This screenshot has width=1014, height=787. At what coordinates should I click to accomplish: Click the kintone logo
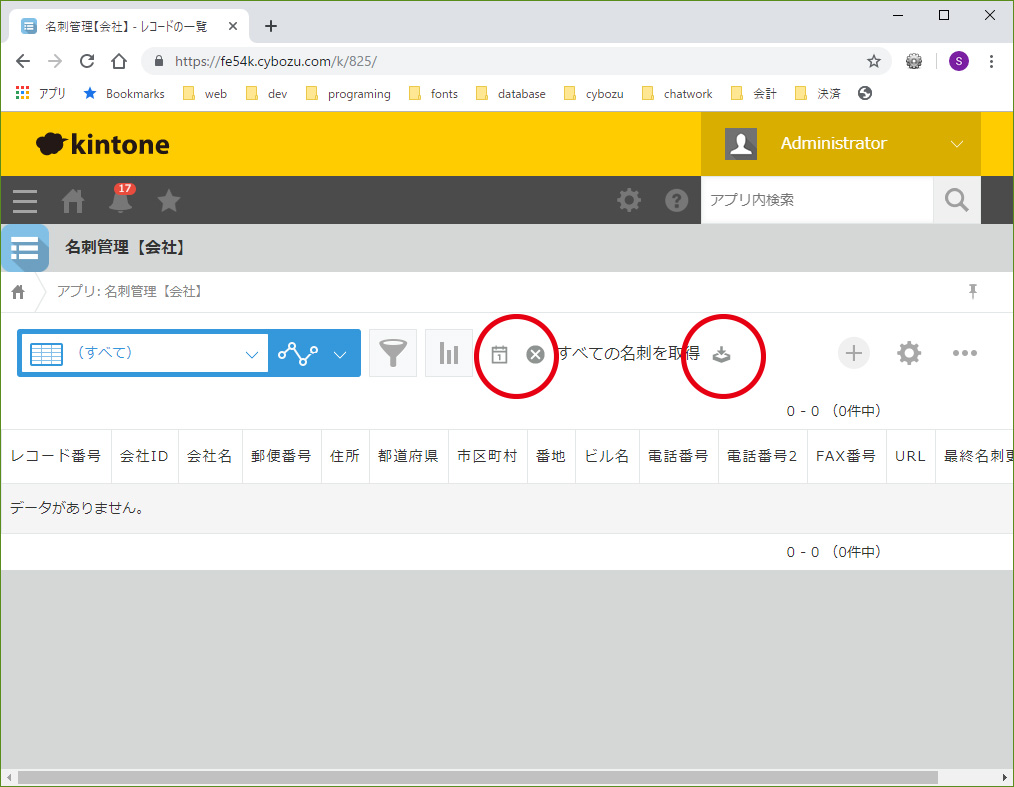[103, 144]
